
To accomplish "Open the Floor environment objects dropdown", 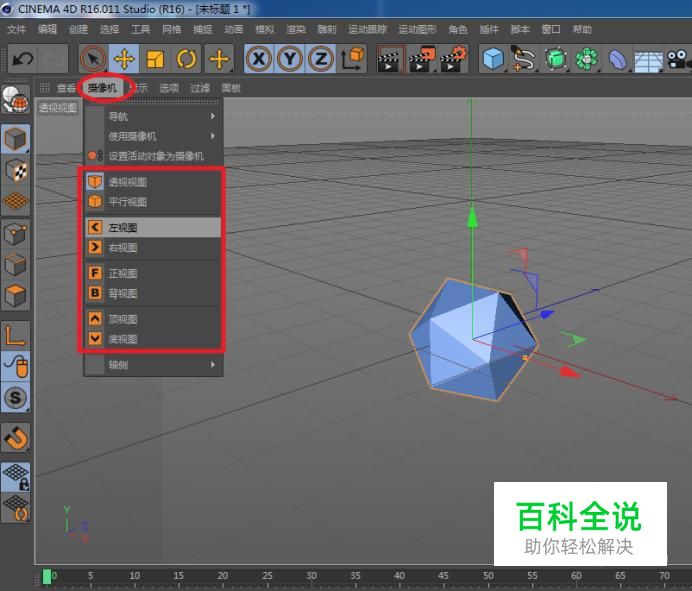I will coord(648,61).
